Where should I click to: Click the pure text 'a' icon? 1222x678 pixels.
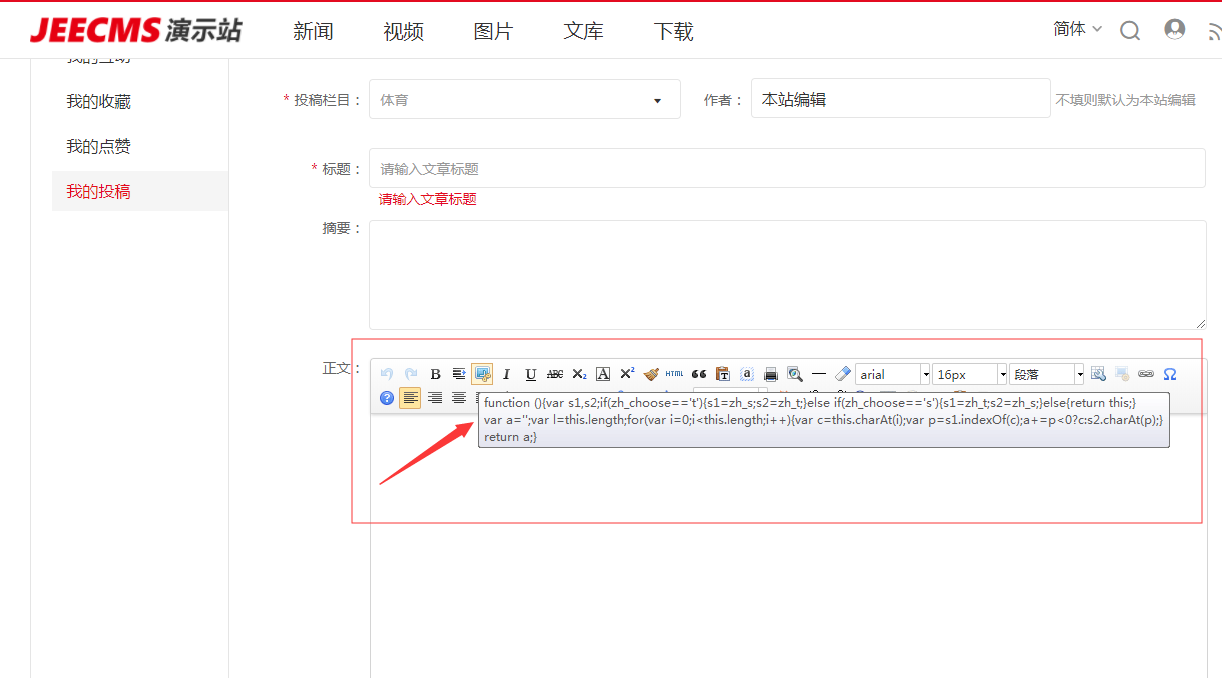tap(747, 374)
